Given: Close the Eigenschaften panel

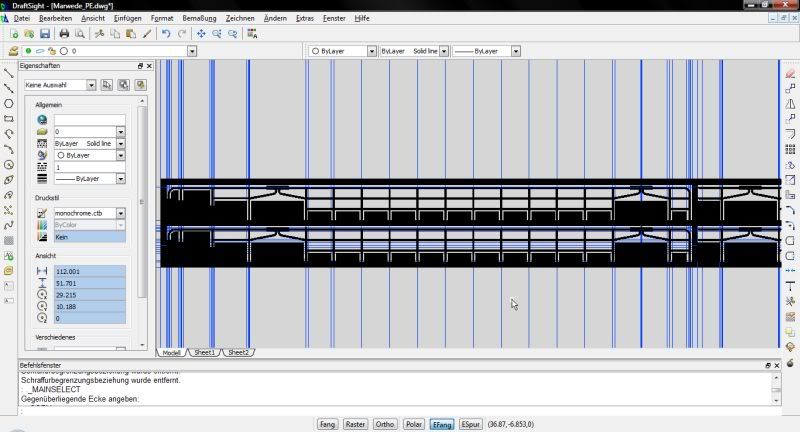Looking at the screenshot, I should [149, 66].
